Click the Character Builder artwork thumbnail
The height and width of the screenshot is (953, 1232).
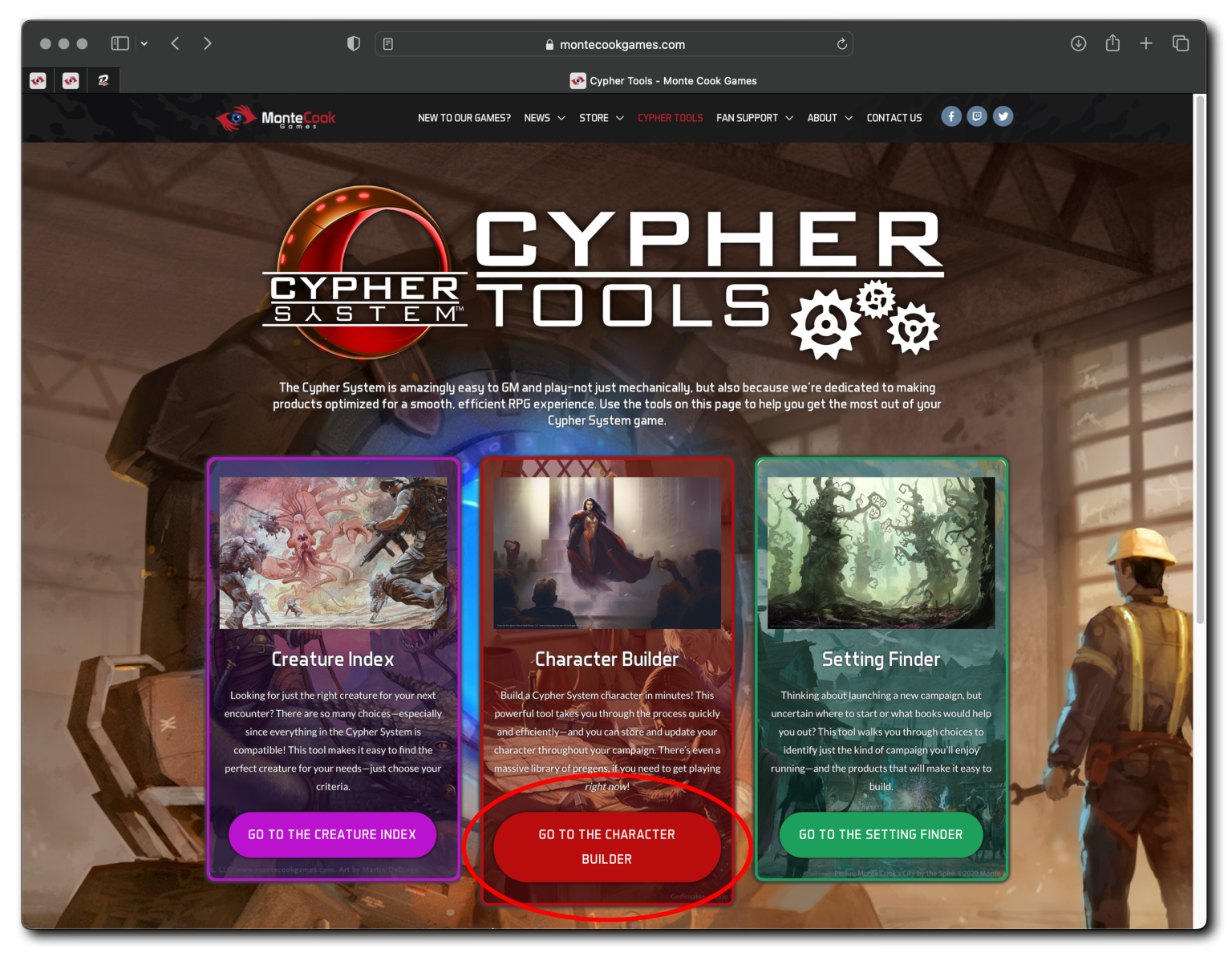tap(607, 552)
